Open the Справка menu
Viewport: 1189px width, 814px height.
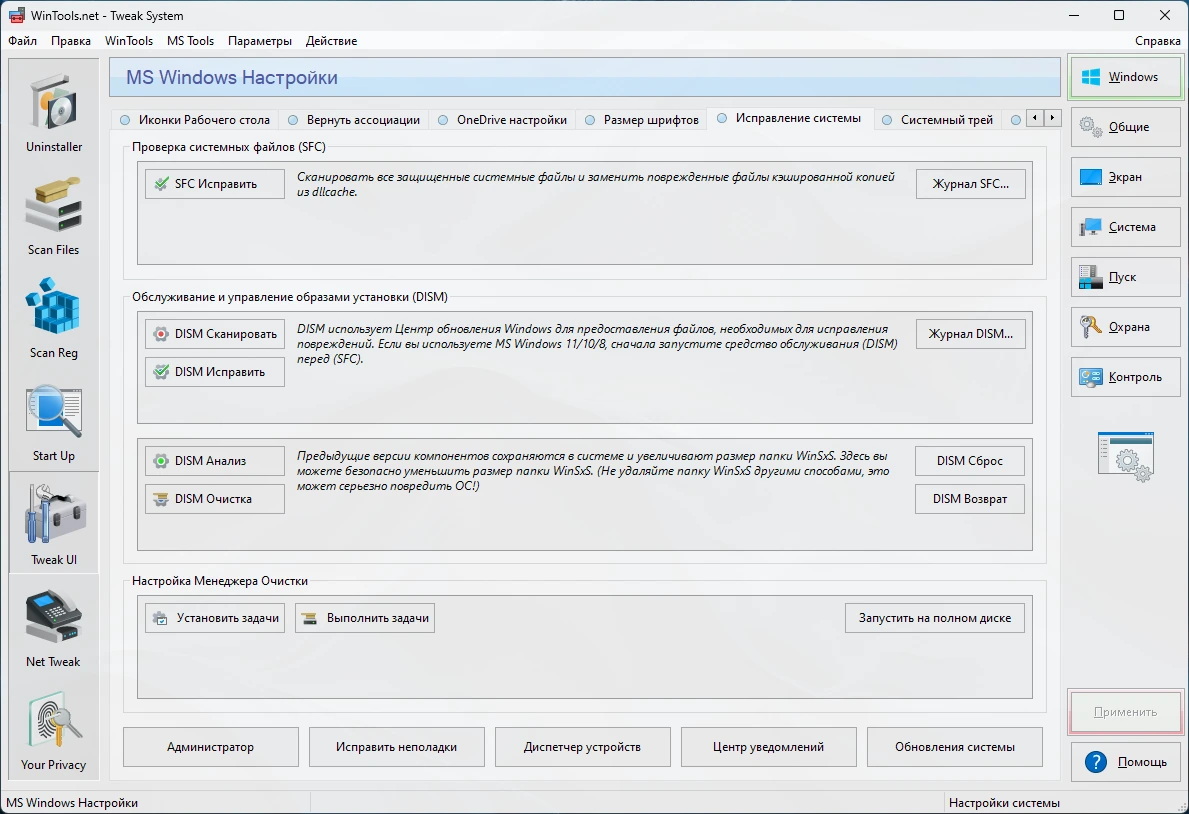click(x=1157, y=41)
